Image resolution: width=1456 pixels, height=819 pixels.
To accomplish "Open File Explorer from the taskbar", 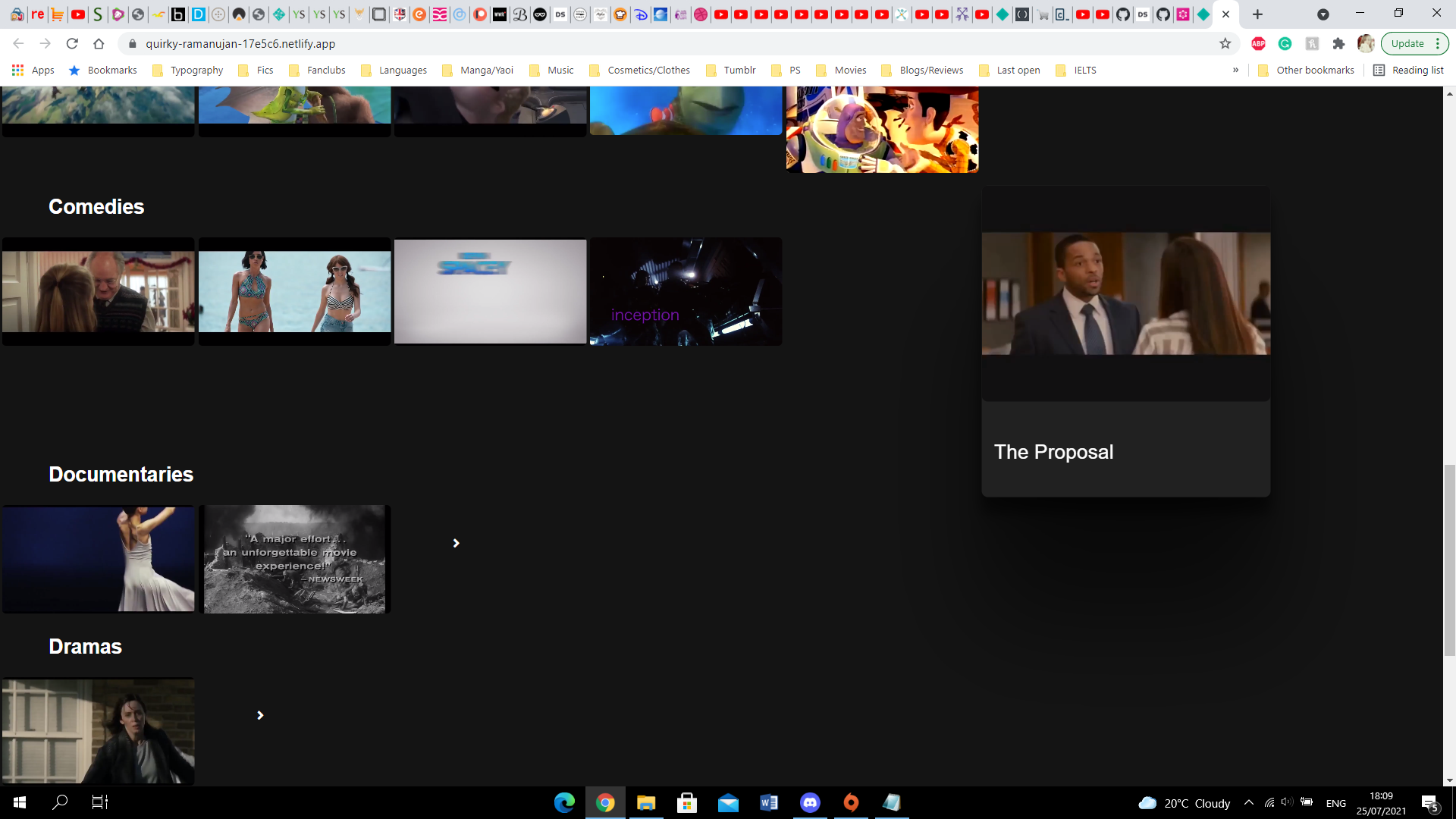I will click(647, 802).
